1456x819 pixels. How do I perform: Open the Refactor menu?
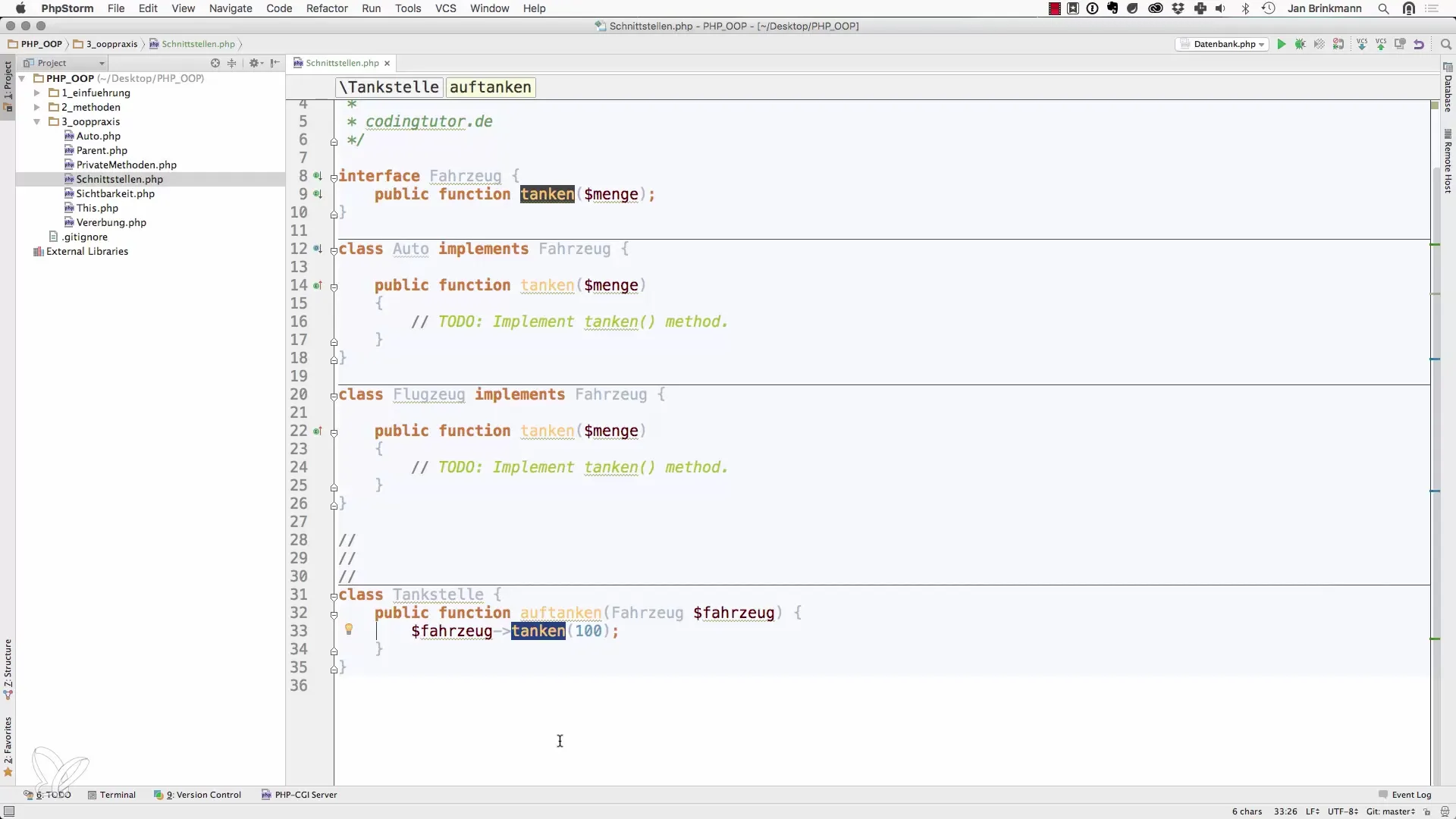[327, 8]
